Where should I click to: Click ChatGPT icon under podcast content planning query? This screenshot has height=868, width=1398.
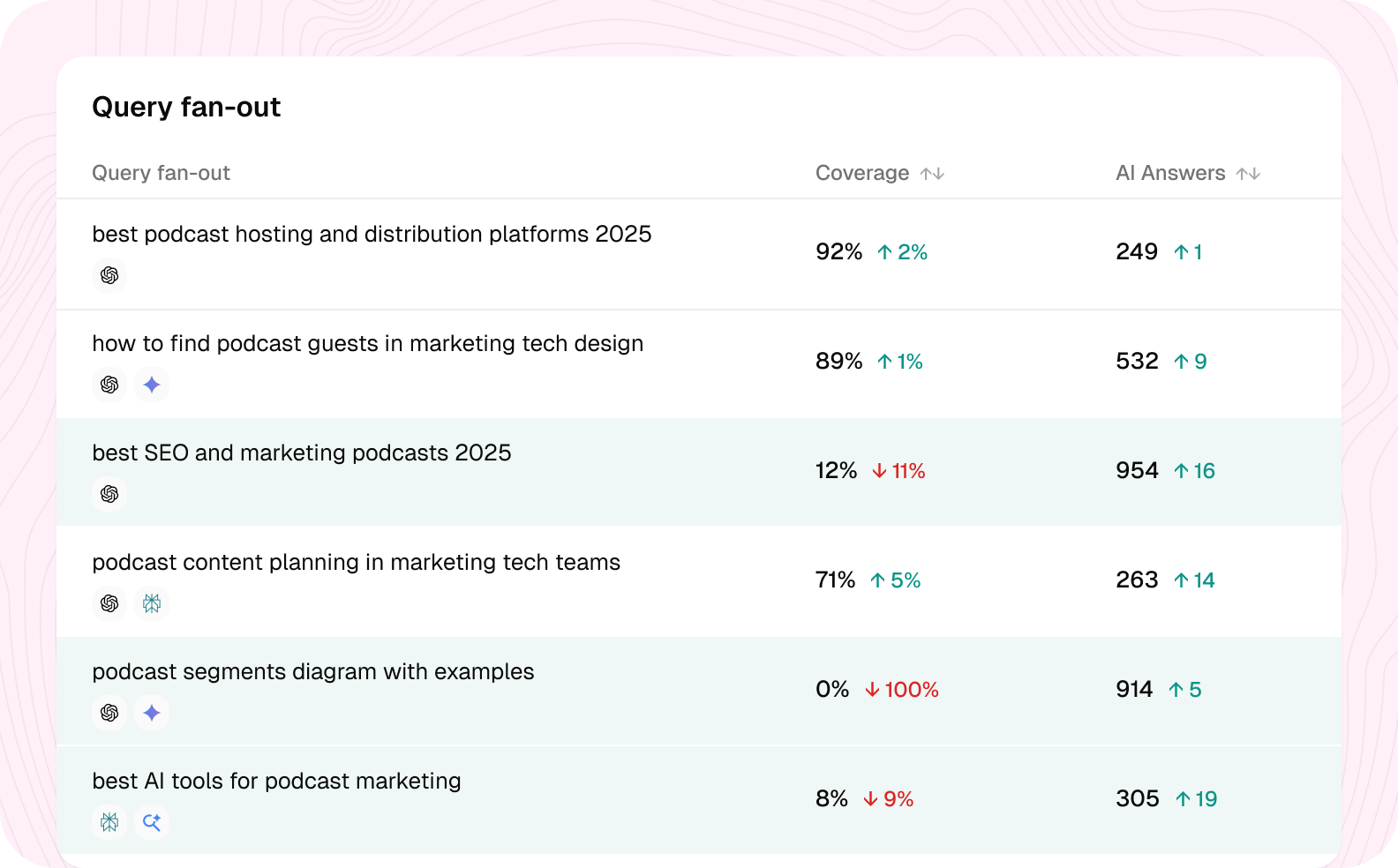point(109,603)
